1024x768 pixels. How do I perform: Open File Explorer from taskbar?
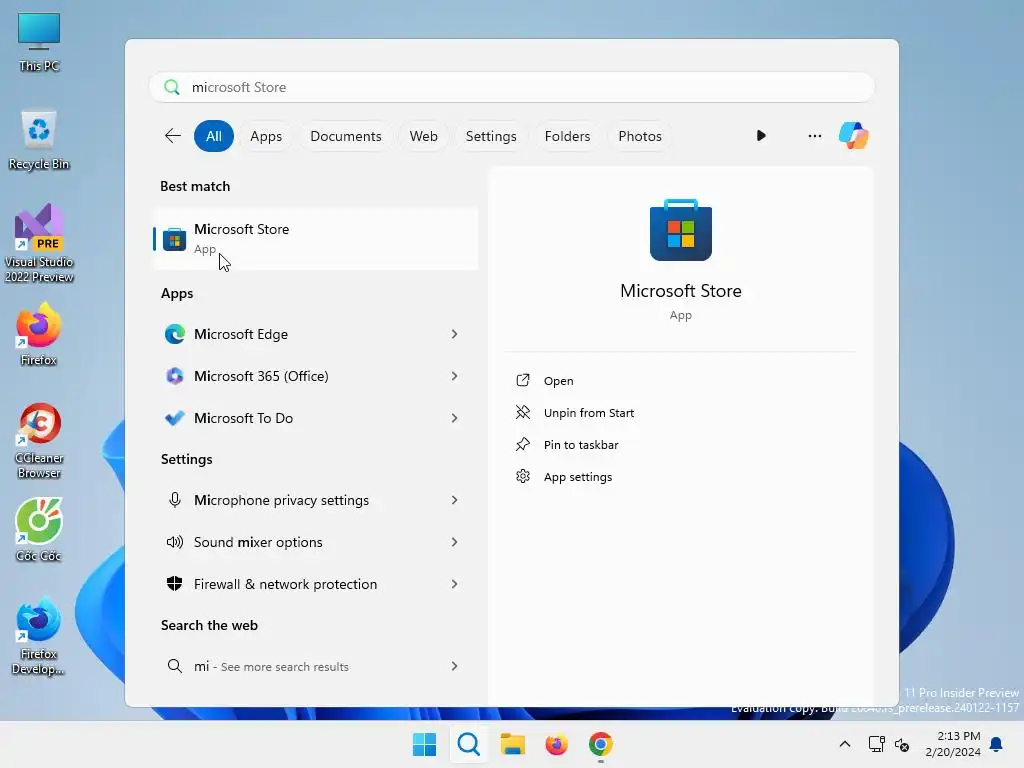(513, 744)
